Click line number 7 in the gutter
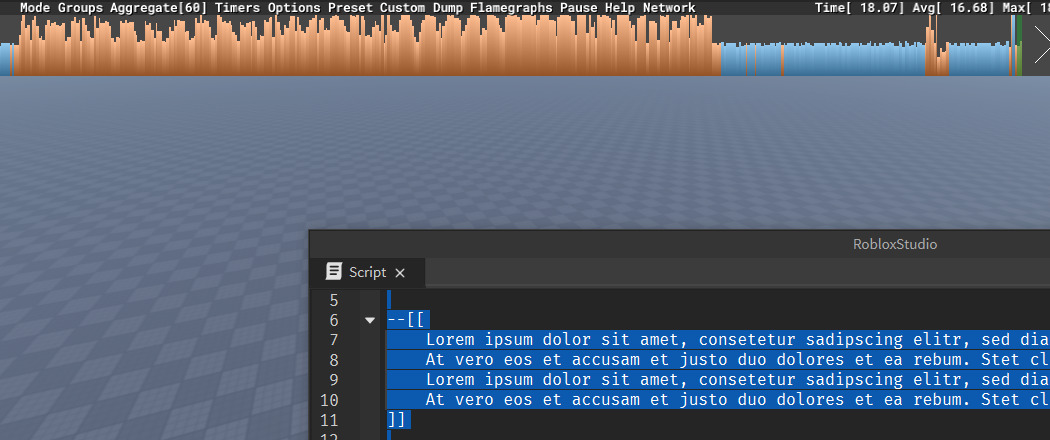1050x440 pixels. click(x=334, y=340)
